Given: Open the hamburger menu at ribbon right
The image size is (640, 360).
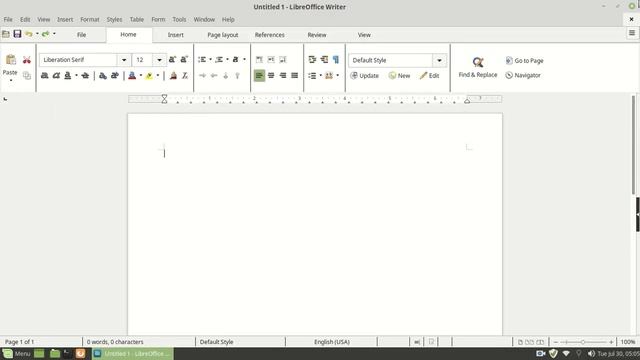Looking at the screenshot, I should pos(632,33).
